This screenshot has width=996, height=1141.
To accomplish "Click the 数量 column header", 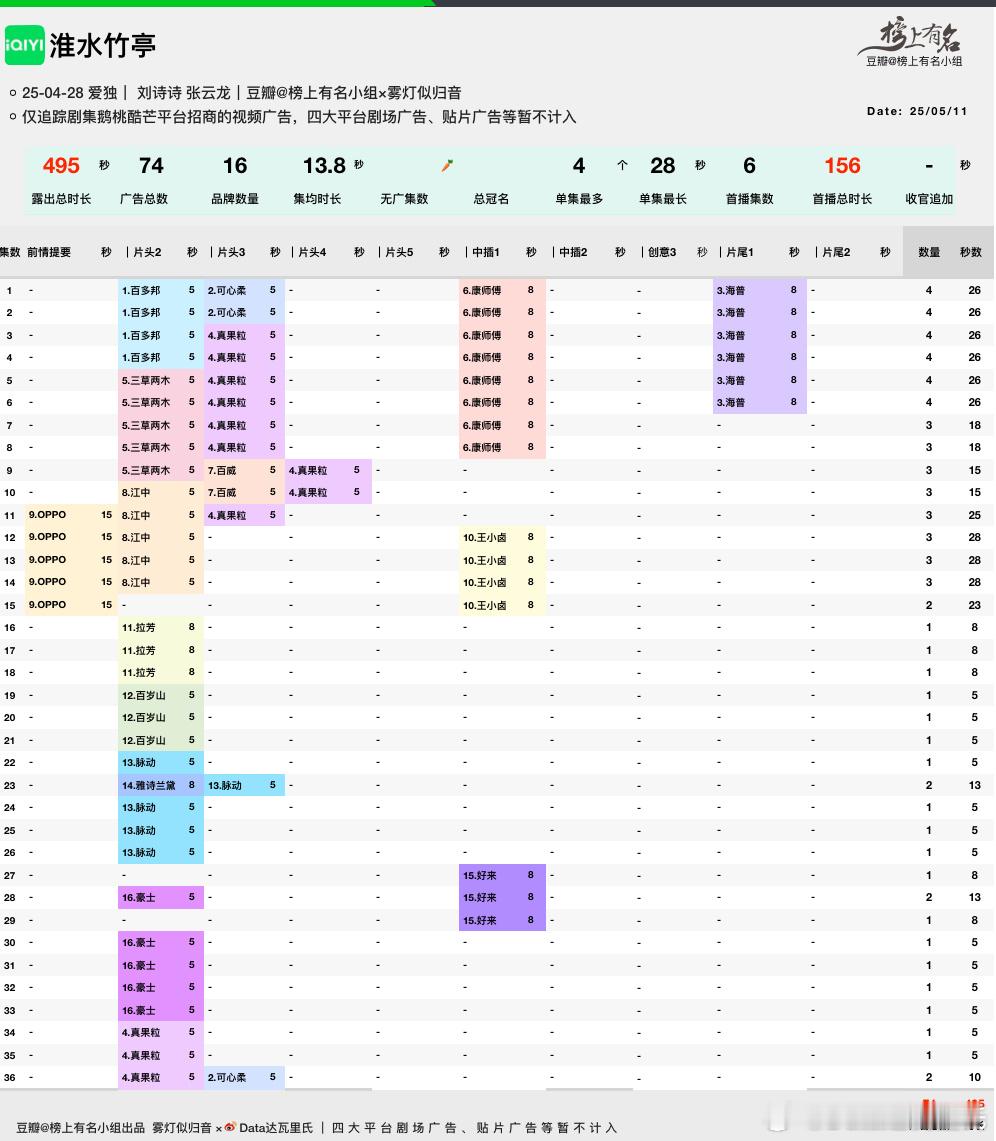I will click(929, 252).
